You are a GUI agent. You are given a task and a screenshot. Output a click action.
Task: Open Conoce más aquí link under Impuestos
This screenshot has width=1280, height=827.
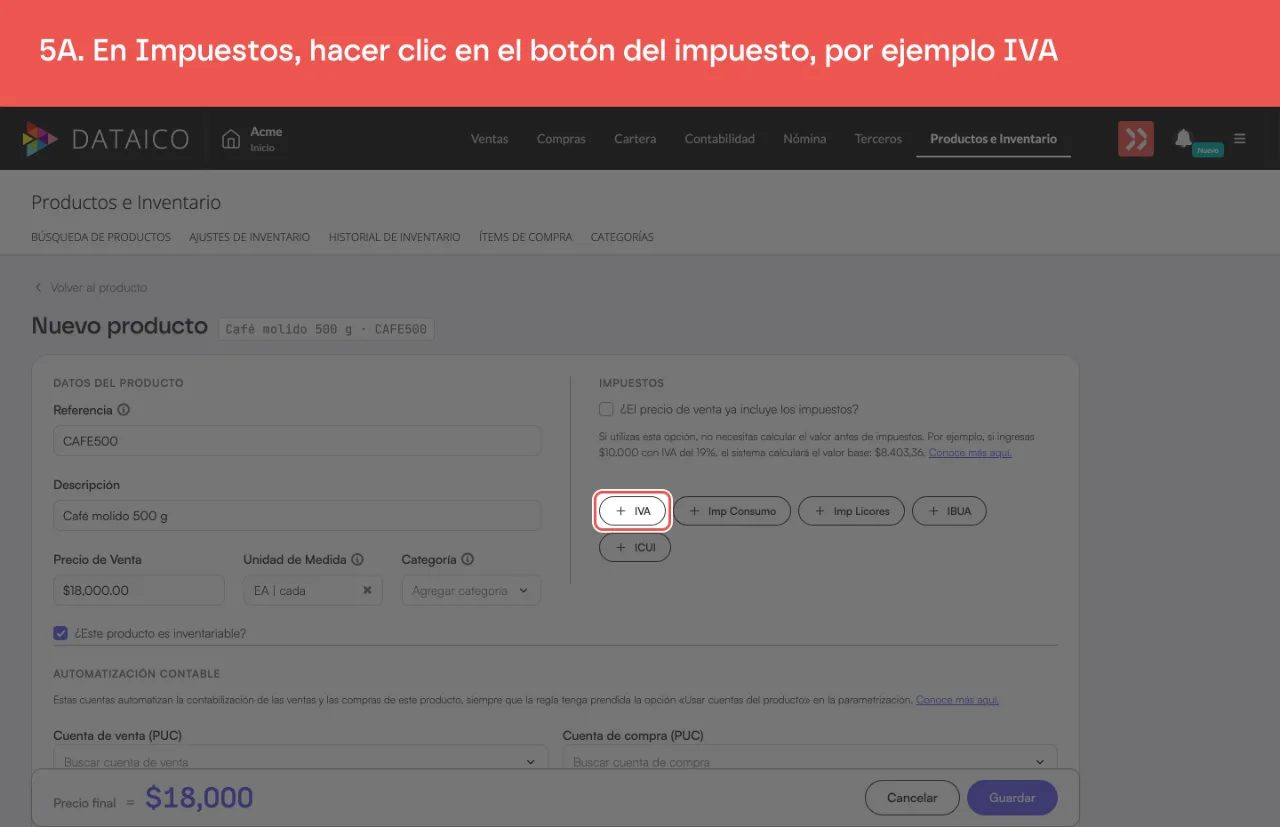click(x=970, y=453)
